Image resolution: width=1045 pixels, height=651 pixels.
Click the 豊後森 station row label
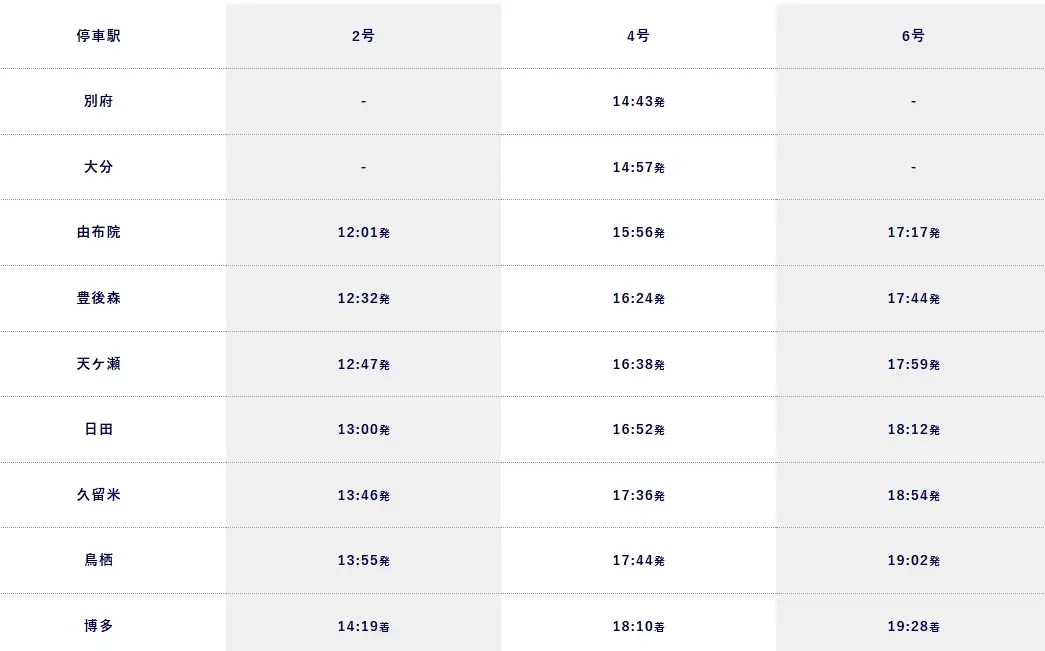(98, 298)
